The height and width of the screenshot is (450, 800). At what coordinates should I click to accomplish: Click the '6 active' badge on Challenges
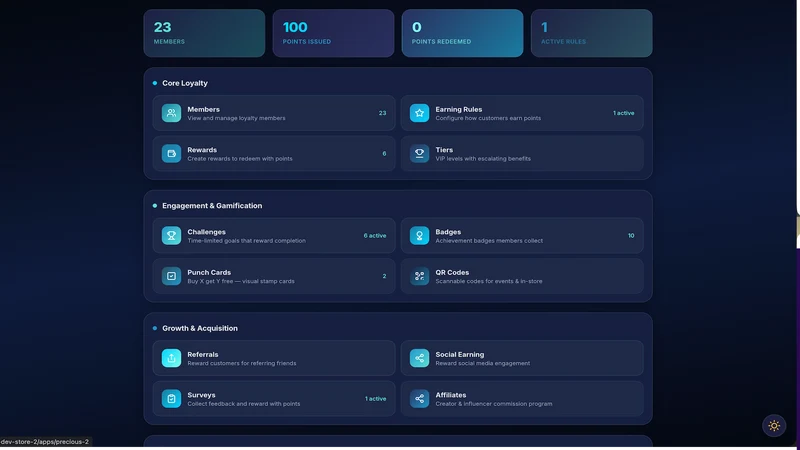coord(375,236)
